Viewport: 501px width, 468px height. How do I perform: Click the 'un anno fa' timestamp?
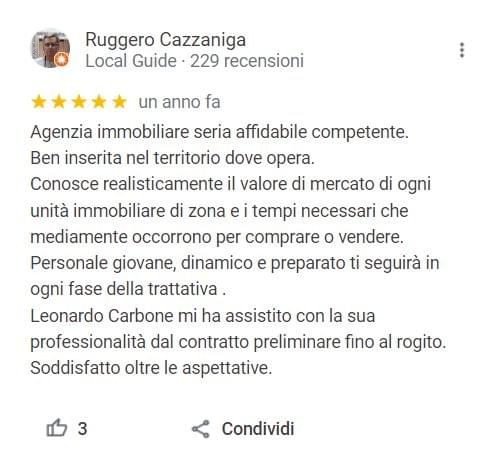[x=179, y=102]
